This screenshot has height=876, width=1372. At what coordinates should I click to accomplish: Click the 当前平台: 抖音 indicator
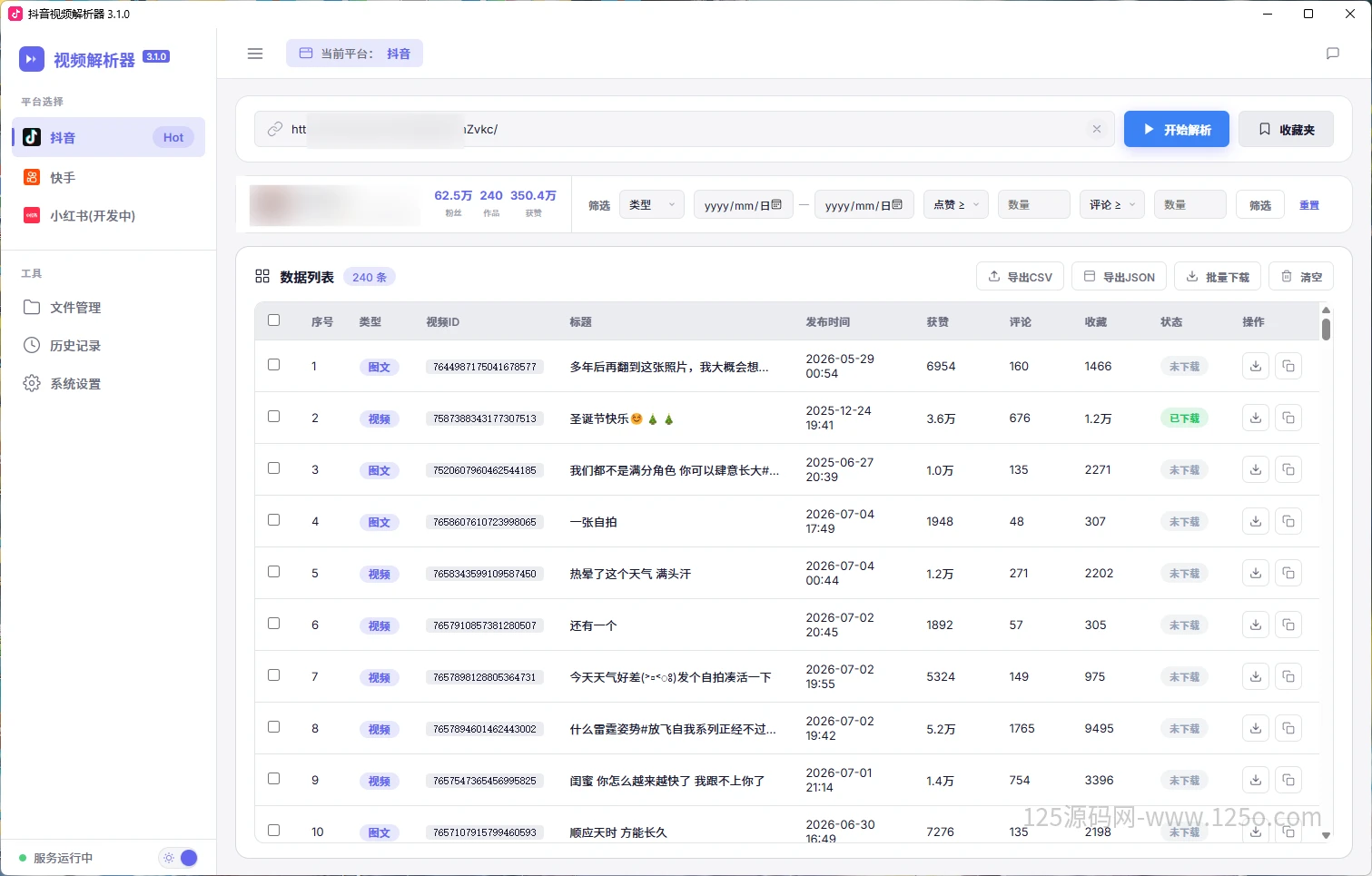[355, 54]
